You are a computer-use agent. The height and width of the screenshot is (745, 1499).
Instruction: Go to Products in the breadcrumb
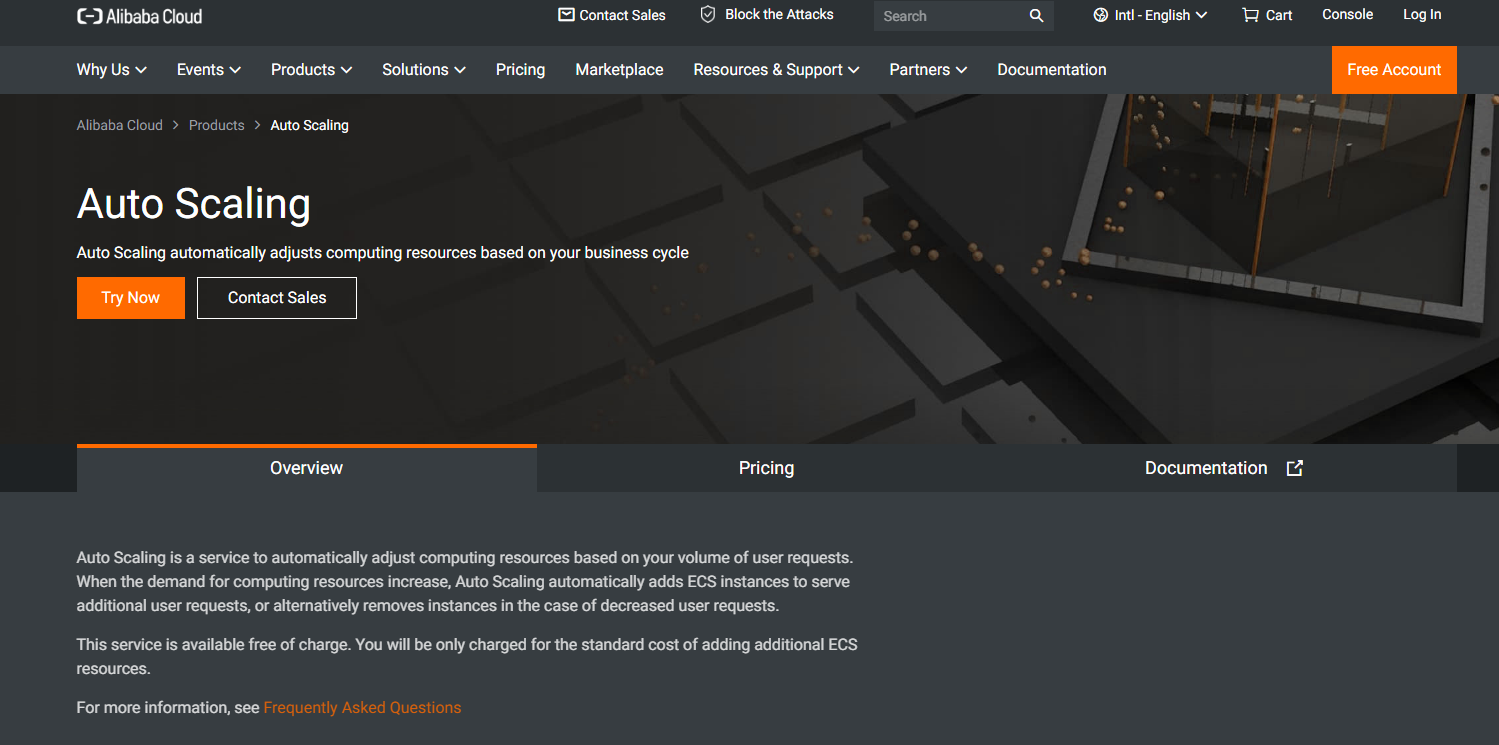[x=217, y=125]
